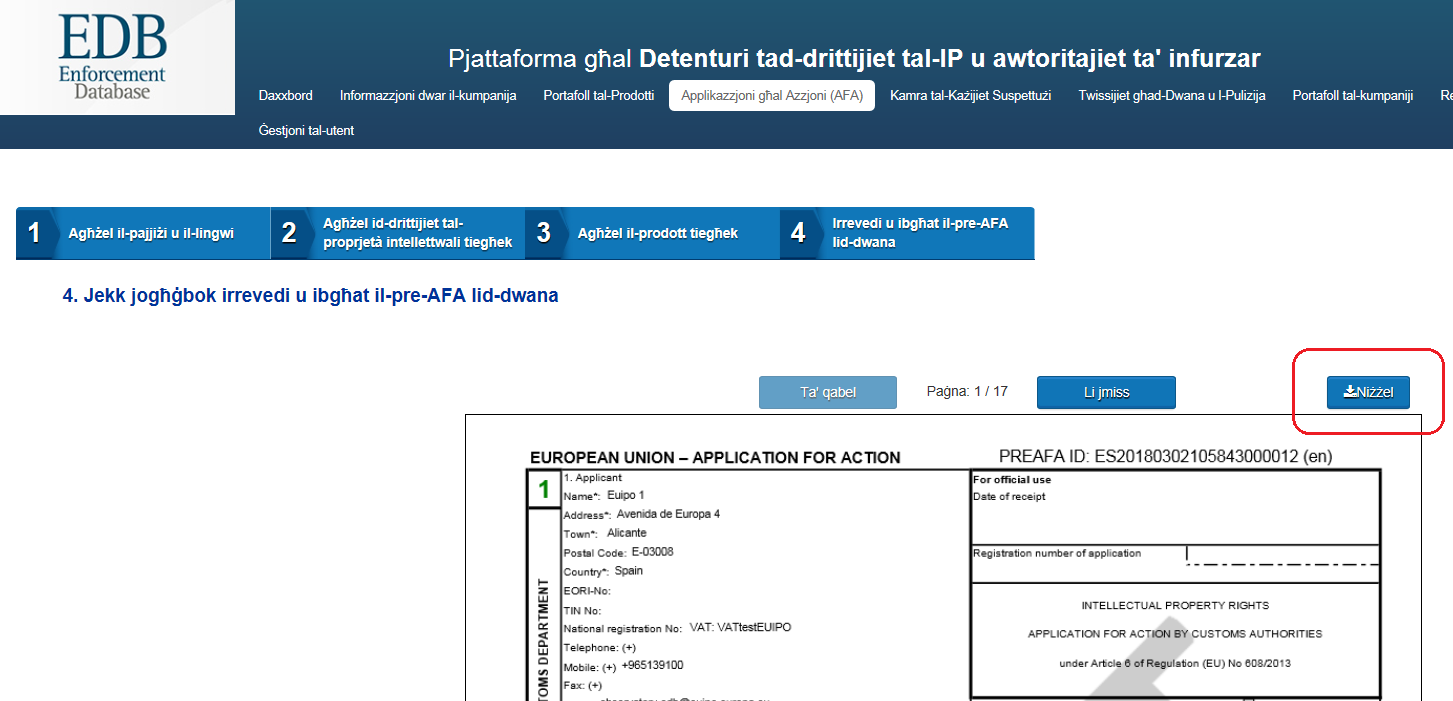Click the document preview title EUROPEAN UNION – APPLICATION FOR ACTION

tap(715, 458)
